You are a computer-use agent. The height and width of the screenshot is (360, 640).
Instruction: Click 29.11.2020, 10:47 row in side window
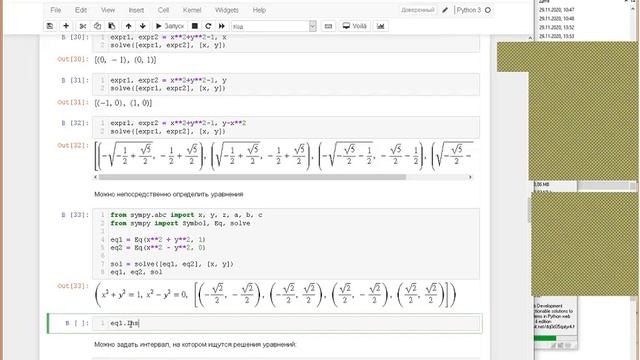point(556,10)
